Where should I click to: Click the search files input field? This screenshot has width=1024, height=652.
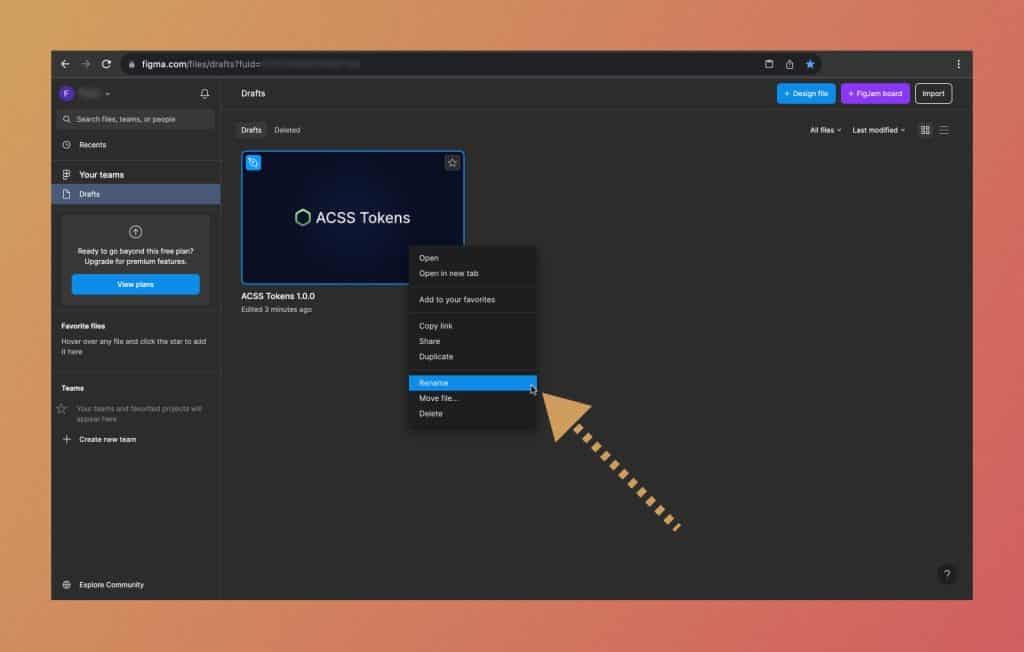coord(135,118)
